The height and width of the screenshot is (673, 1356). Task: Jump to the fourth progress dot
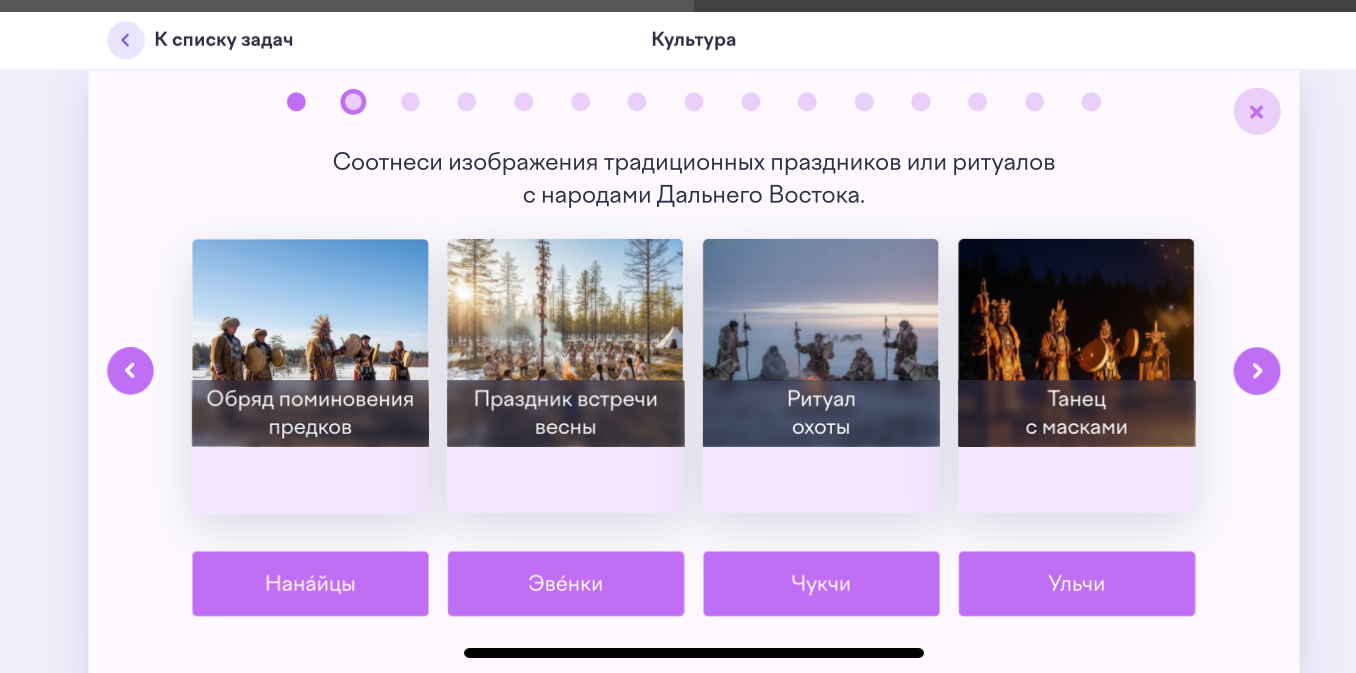coord(467,102)
